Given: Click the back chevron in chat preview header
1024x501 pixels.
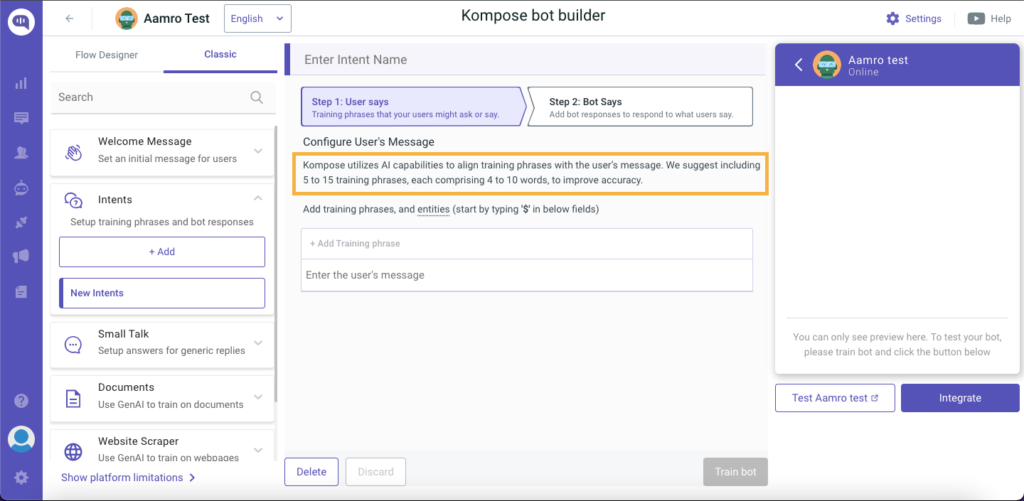Looking at the screenshot, I should [x=798, y=64].
